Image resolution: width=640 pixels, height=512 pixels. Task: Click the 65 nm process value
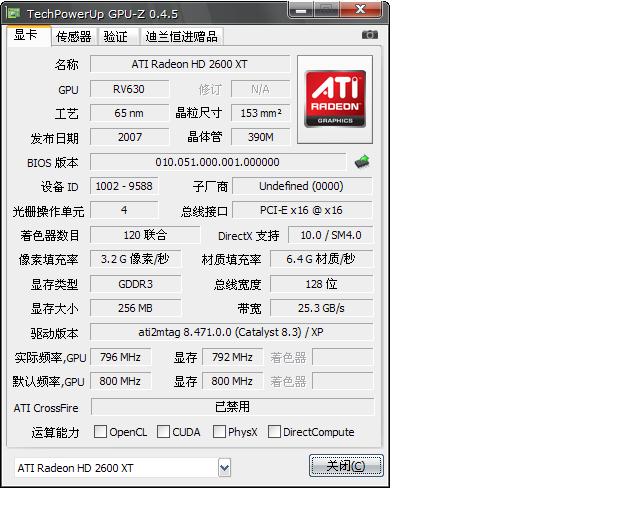pos(129,113)
